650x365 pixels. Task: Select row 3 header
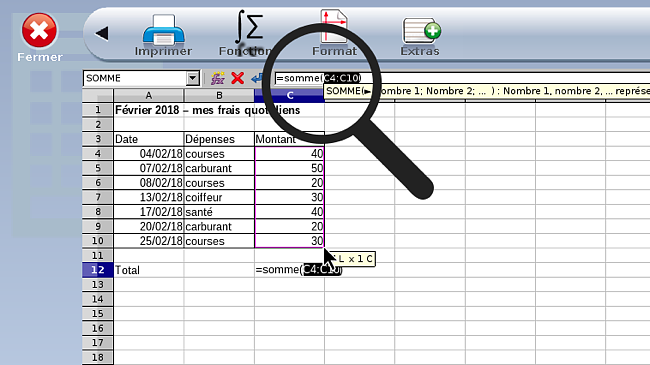coord(98,139)
